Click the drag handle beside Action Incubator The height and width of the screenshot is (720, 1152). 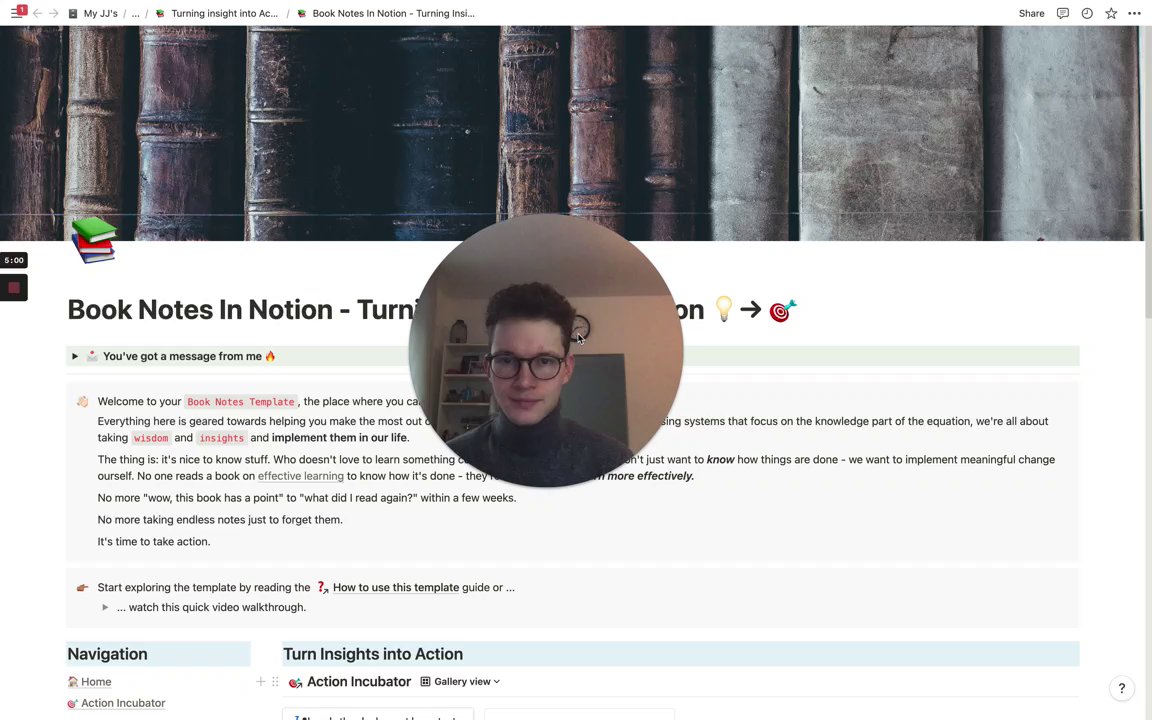(x=275, y=682)
